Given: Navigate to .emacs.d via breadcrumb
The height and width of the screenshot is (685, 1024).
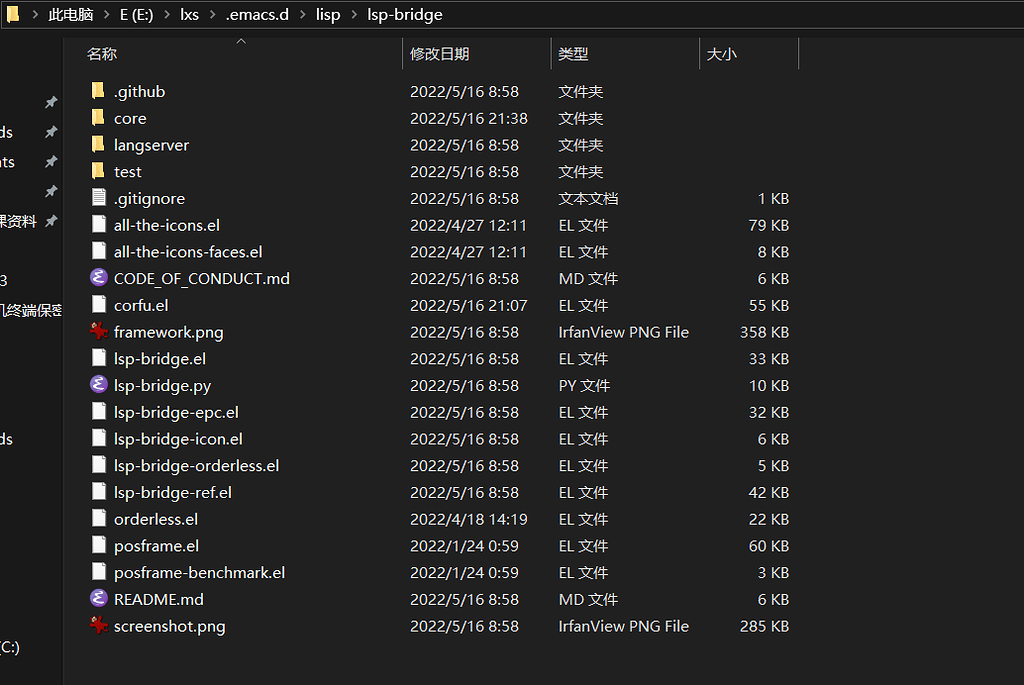Looking at the screenshot, I should tap(258, 14).
